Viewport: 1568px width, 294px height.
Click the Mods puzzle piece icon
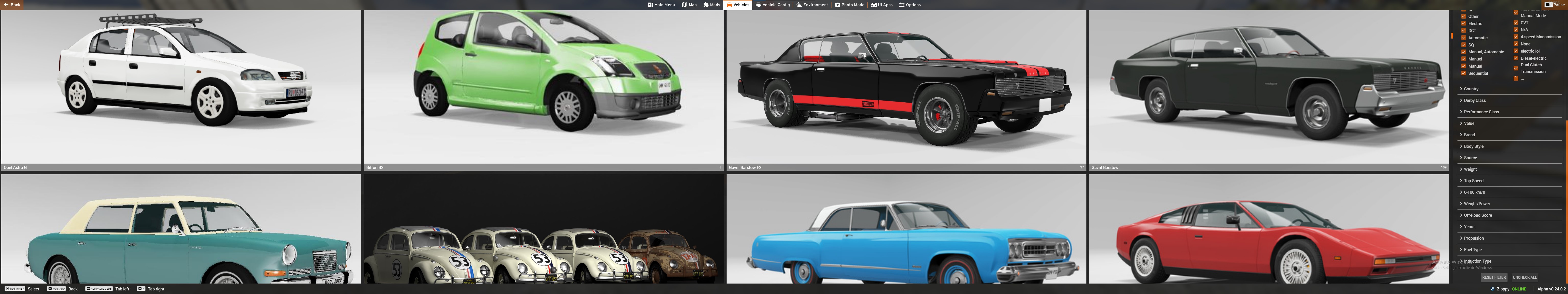(706, 5)
